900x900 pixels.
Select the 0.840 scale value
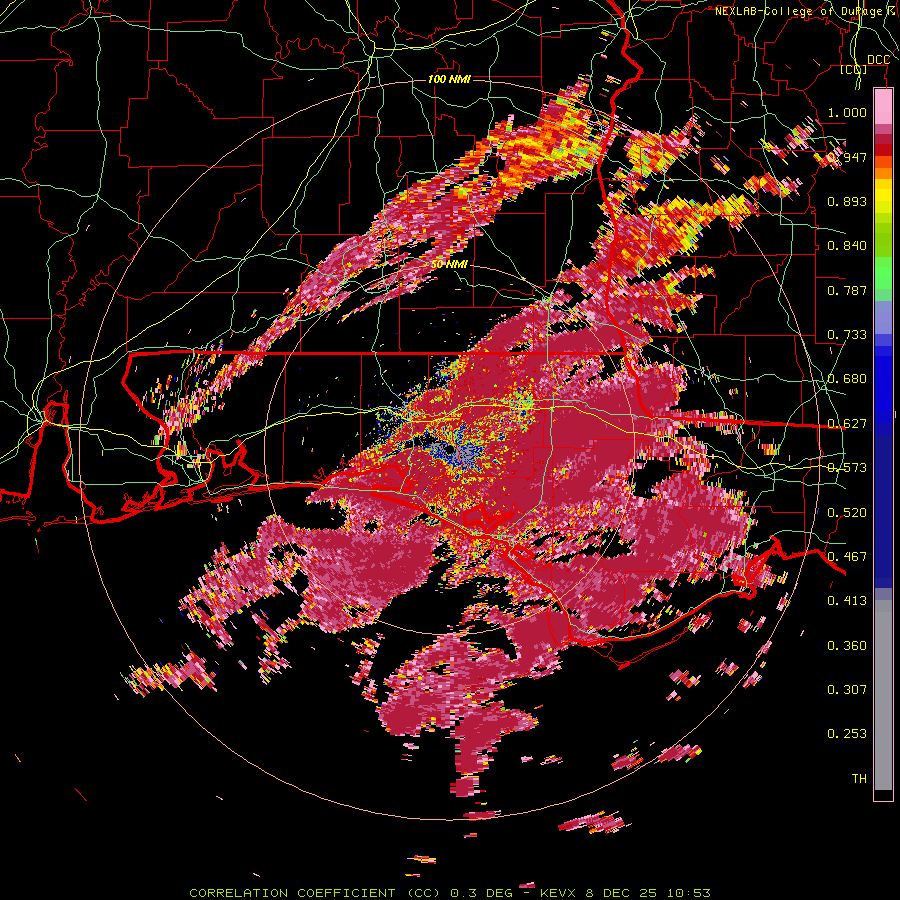[847, 246]
